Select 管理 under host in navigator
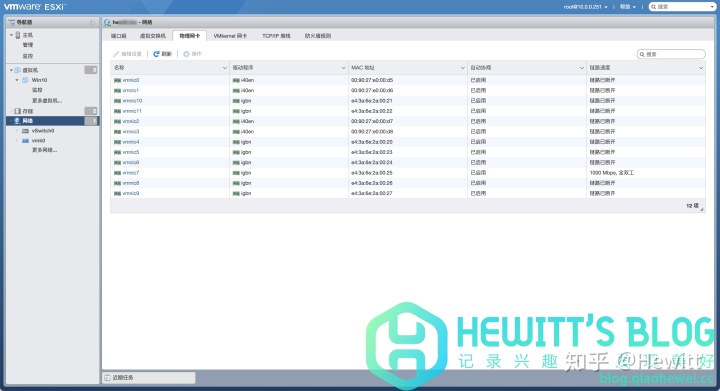Screen dimensions: 720x391 28,45
